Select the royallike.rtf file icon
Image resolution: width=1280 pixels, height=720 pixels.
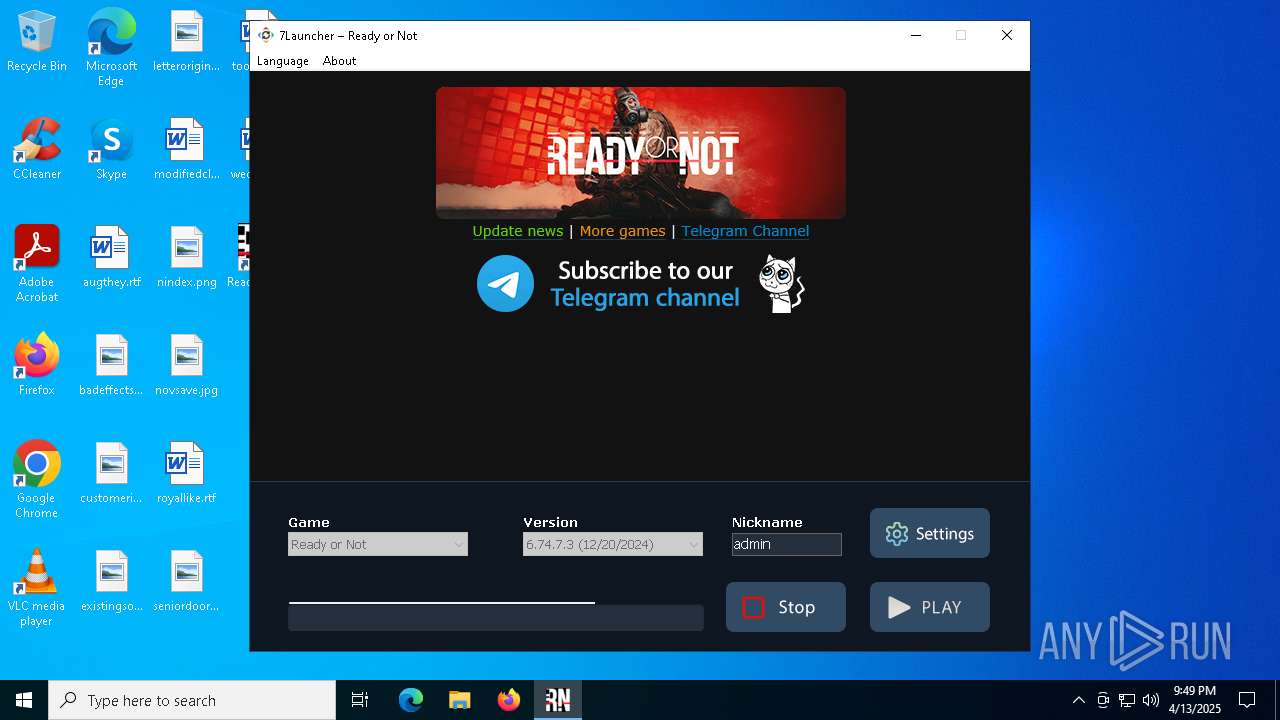click(x=187, y=473)
